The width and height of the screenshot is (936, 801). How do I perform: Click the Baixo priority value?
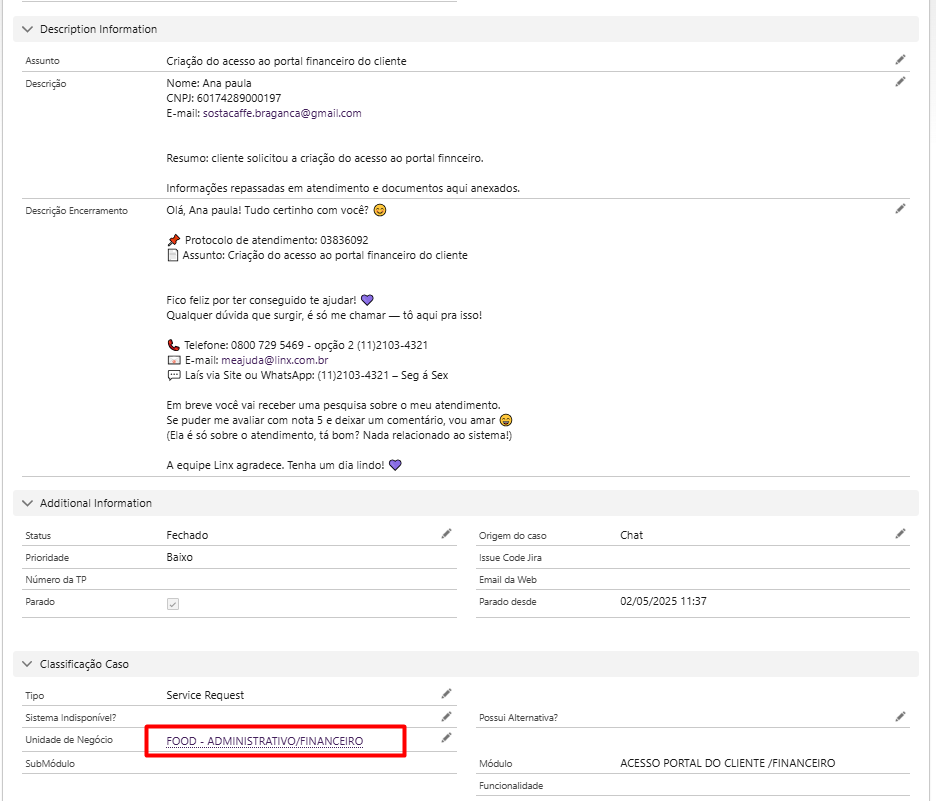[x=180, y=557]
